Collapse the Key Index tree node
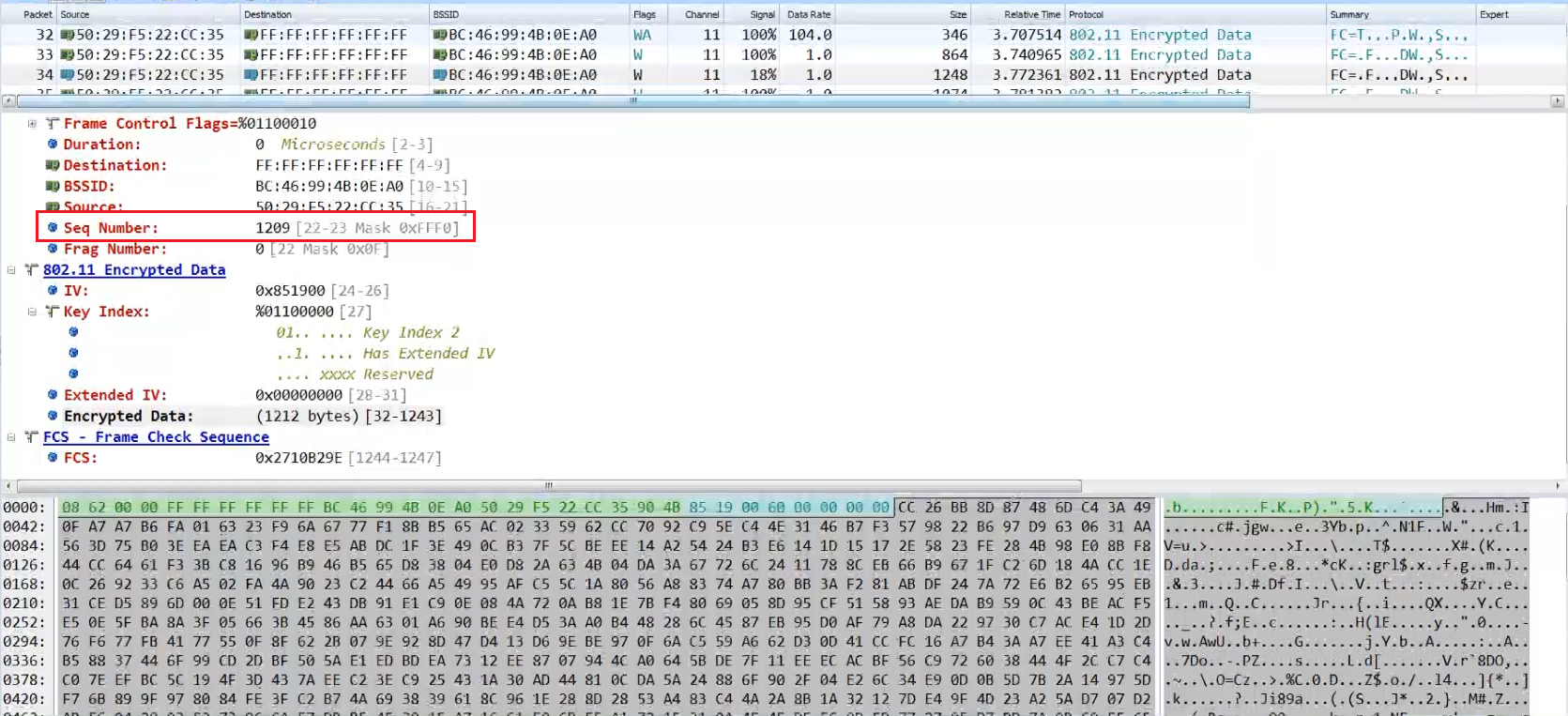This screenshot has height=716, width=1568. (x=32, y=312)
